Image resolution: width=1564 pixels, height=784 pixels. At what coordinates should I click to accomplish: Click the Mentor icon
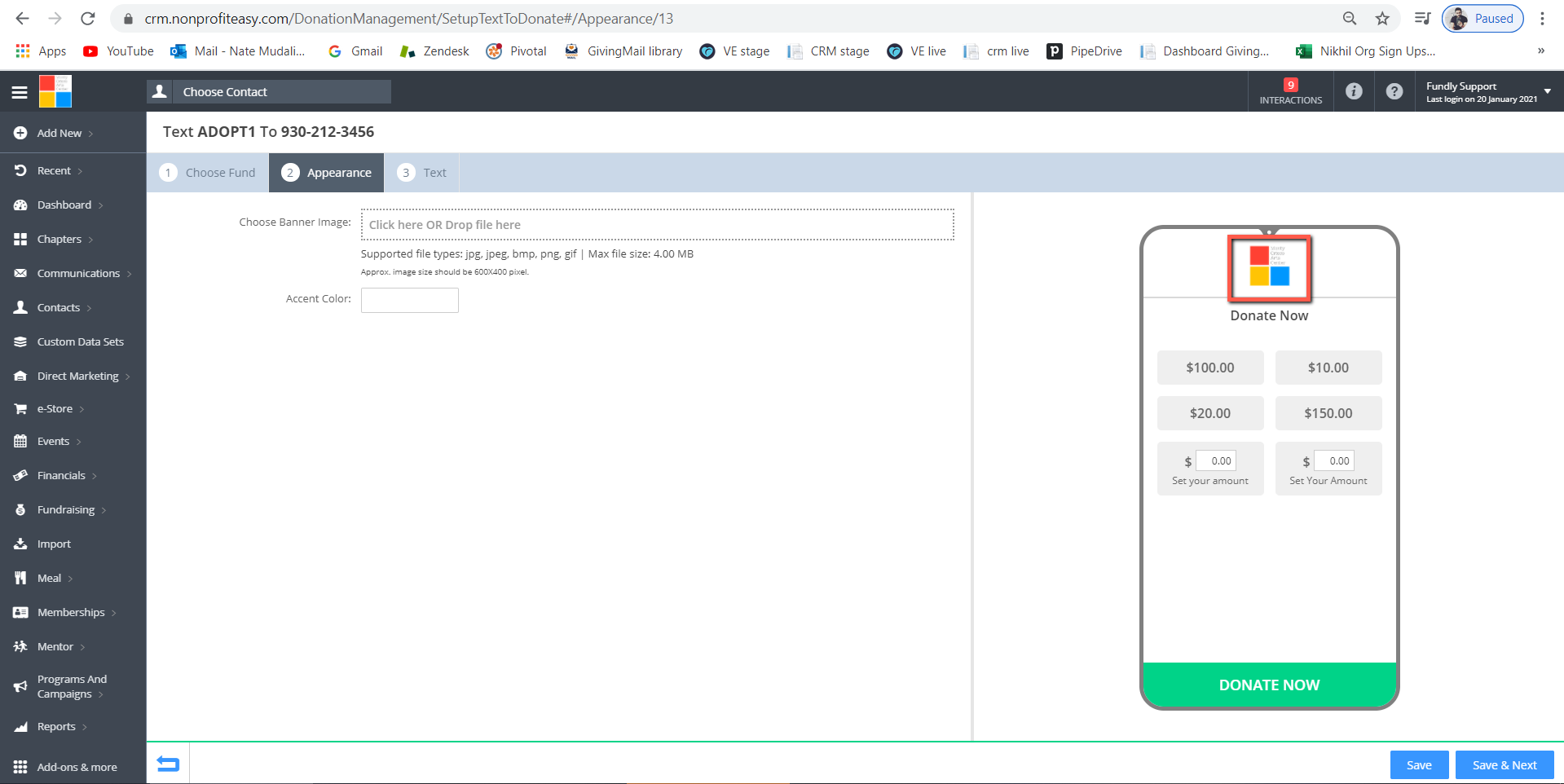click(x=20, y=646)
